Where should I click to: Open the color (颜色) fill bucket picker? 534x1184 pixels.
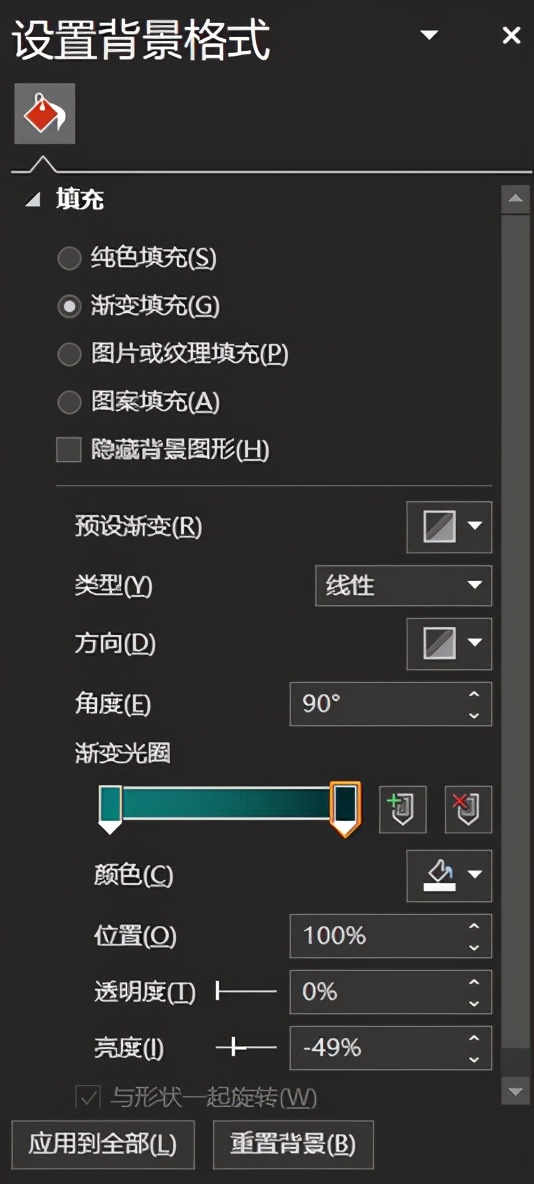pyautogui.click(x=449, y=876)
